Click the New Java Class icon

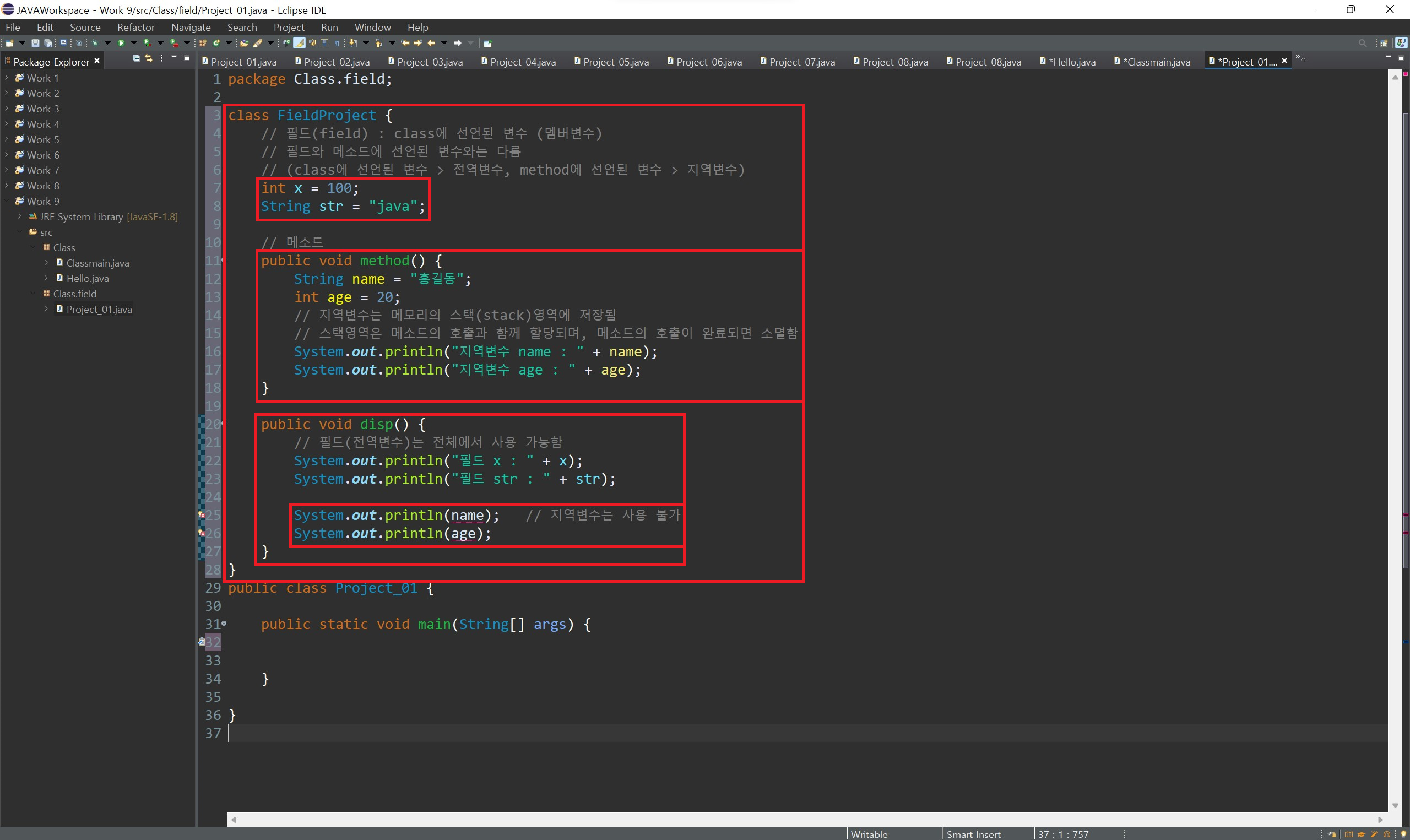[216, 43]
